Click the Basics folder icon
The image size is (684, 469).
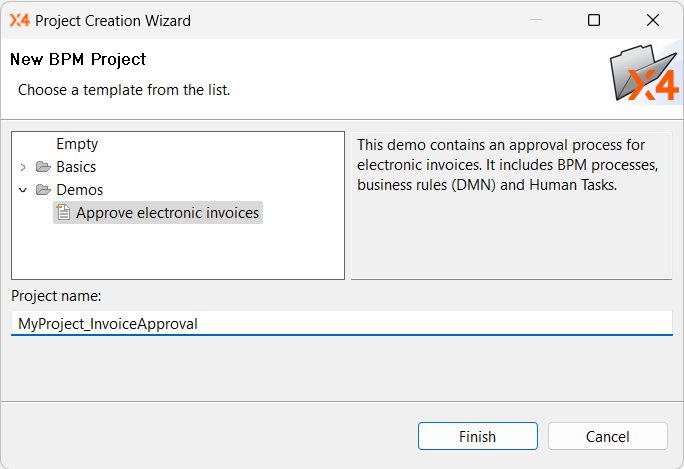[43, 167]
